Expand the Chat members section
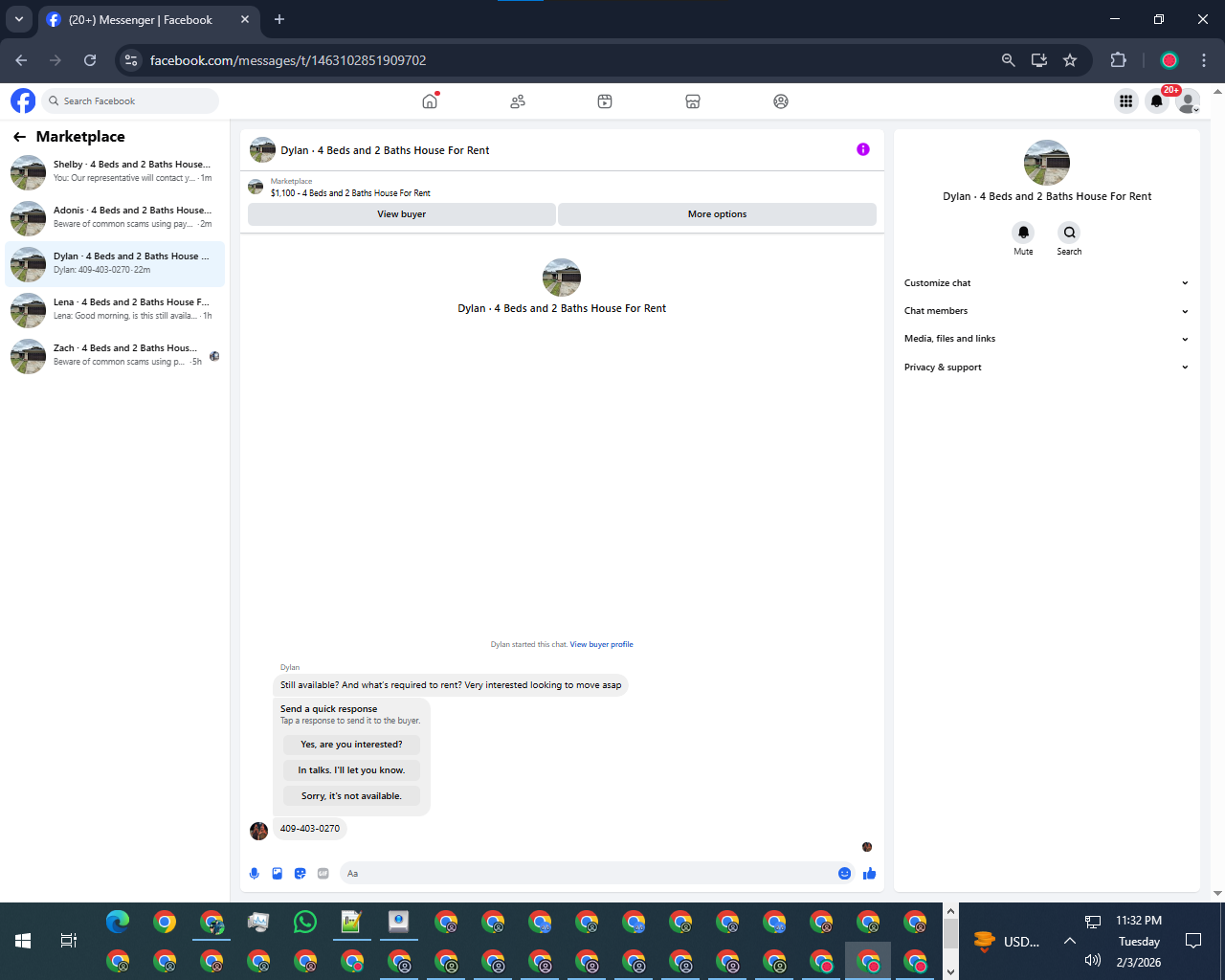1225x980 pixels. 1046,311
